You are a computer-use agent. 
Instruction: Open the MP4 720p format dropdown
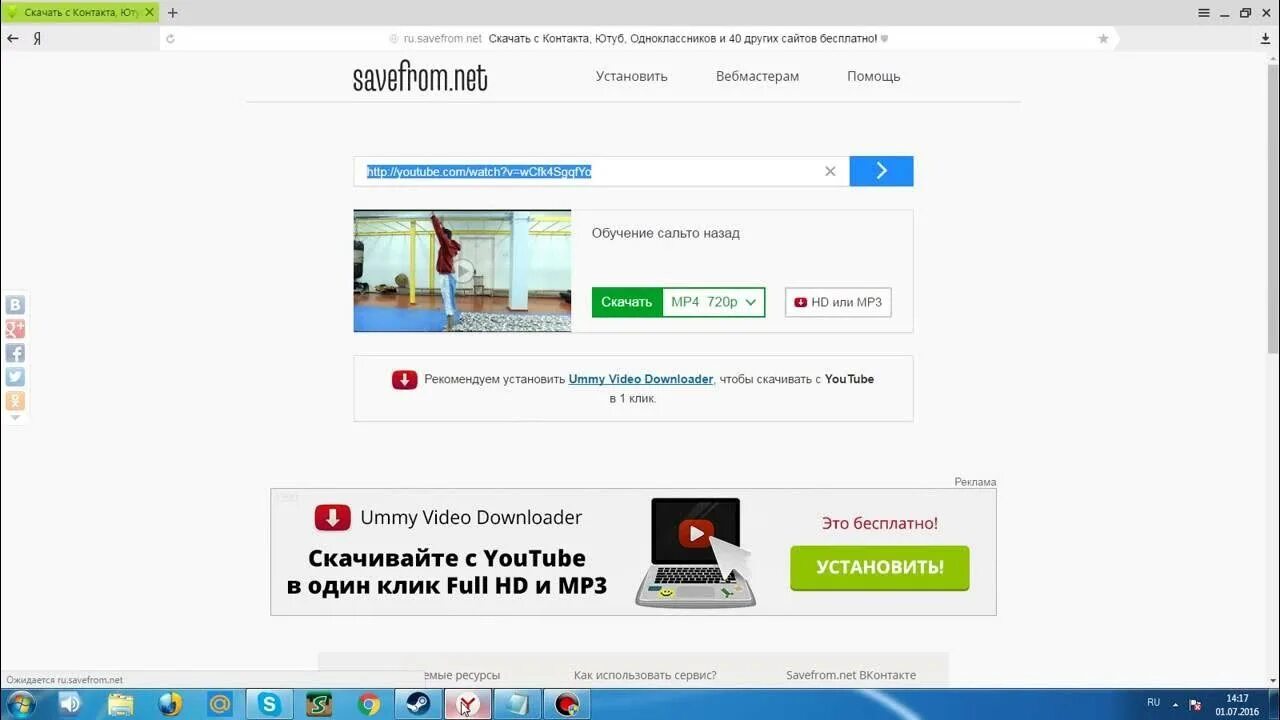point(714,302)
